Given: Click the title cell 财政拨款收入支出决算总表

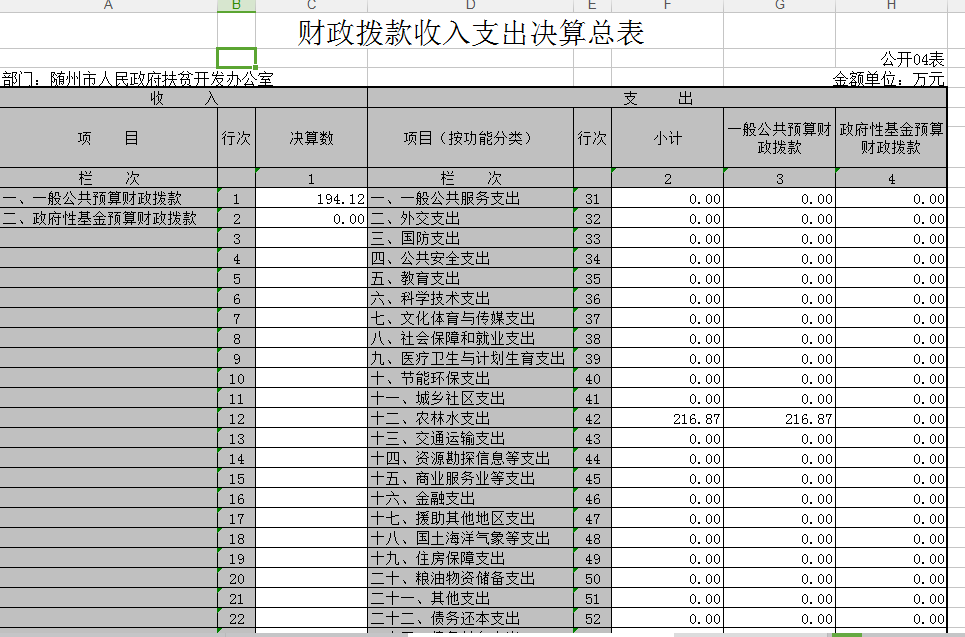Looking at the screenshot, I should (x=471, y=33).
